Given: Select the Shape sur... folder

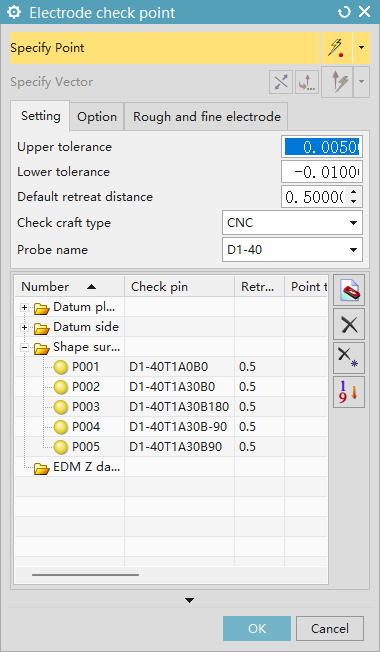Looking at the screenshot, I should click(x=77, y=347).
